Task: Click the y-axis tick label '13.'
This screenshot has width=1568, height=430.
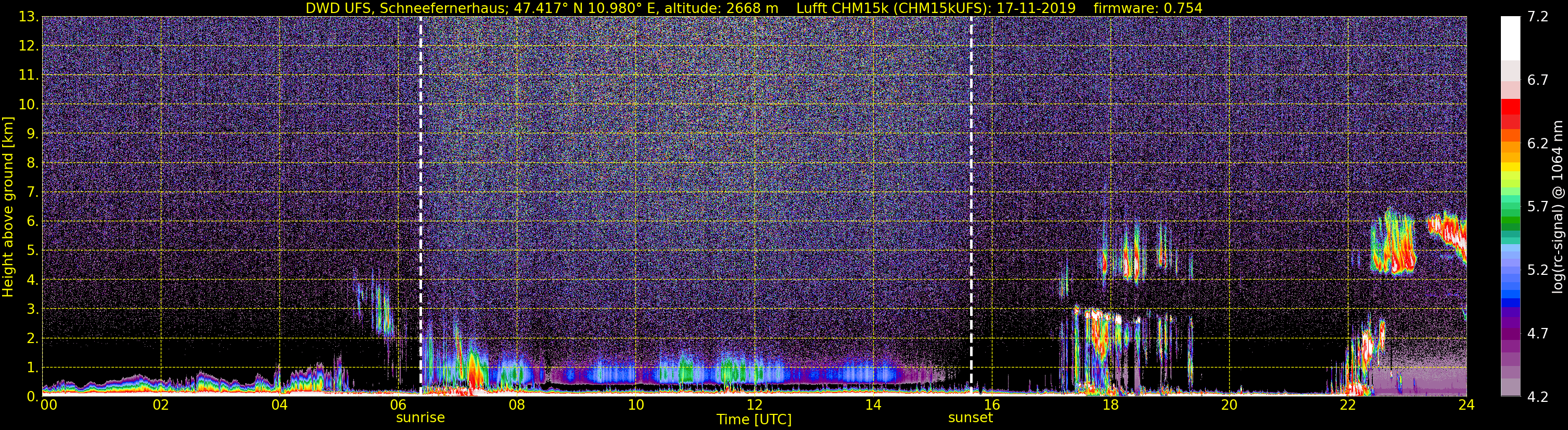Action: click(x=29, y=17)
